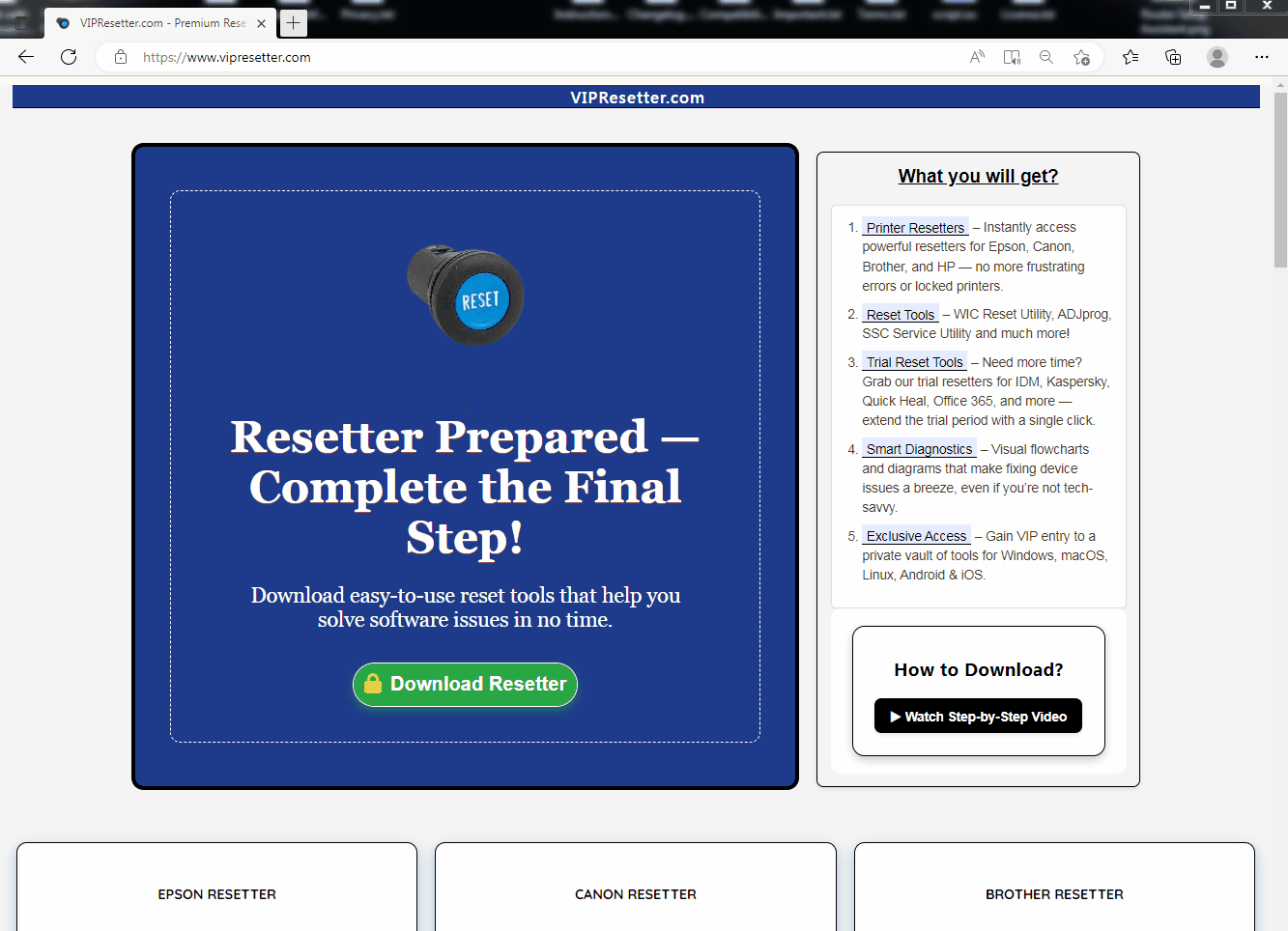View site information via lock icon
Viewport: 1288px width, 931px height.
pos(121,57)
